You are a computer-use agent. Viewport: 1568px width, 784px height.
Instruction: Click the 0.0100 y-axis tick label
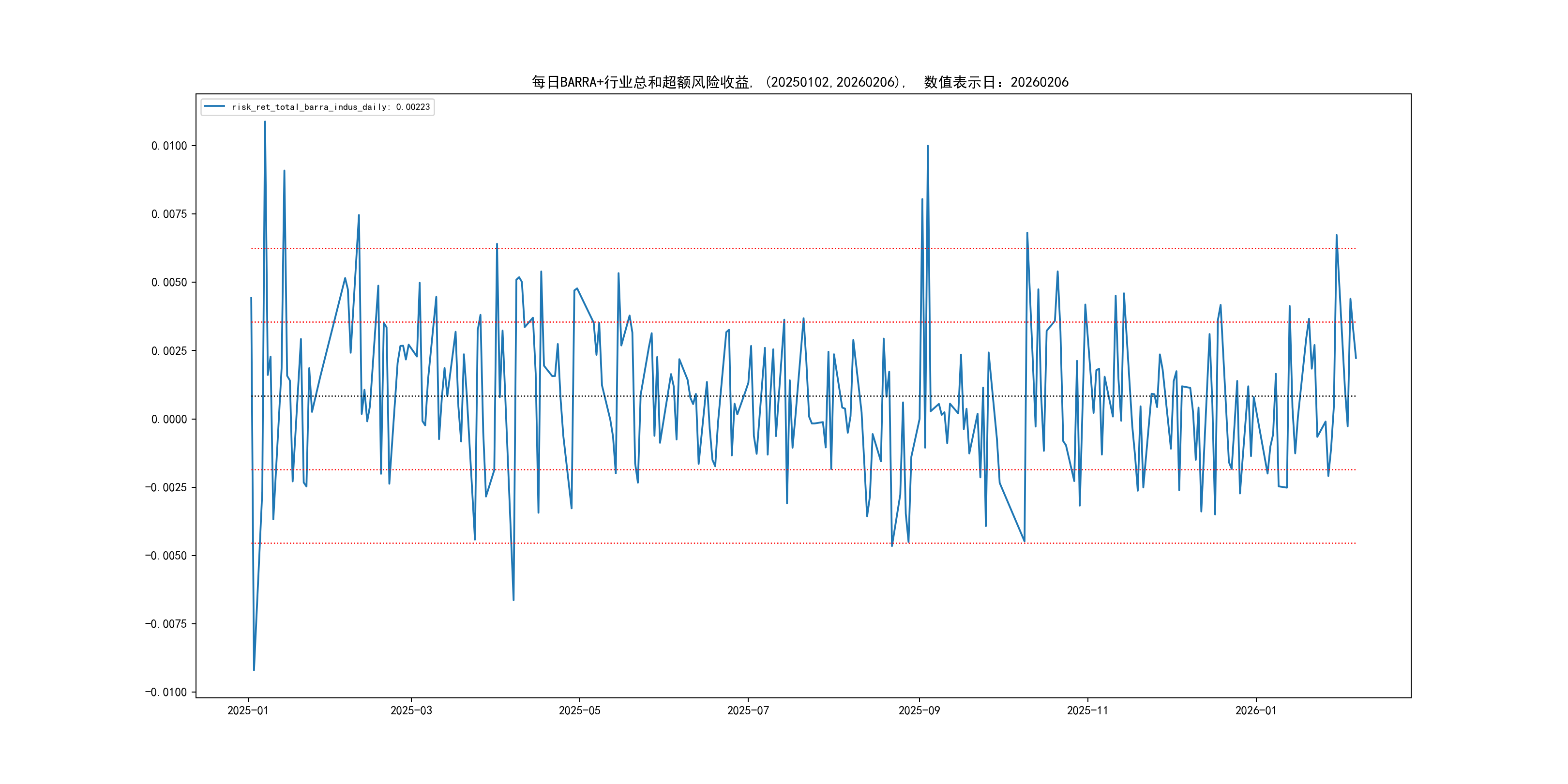click(169, 146)
